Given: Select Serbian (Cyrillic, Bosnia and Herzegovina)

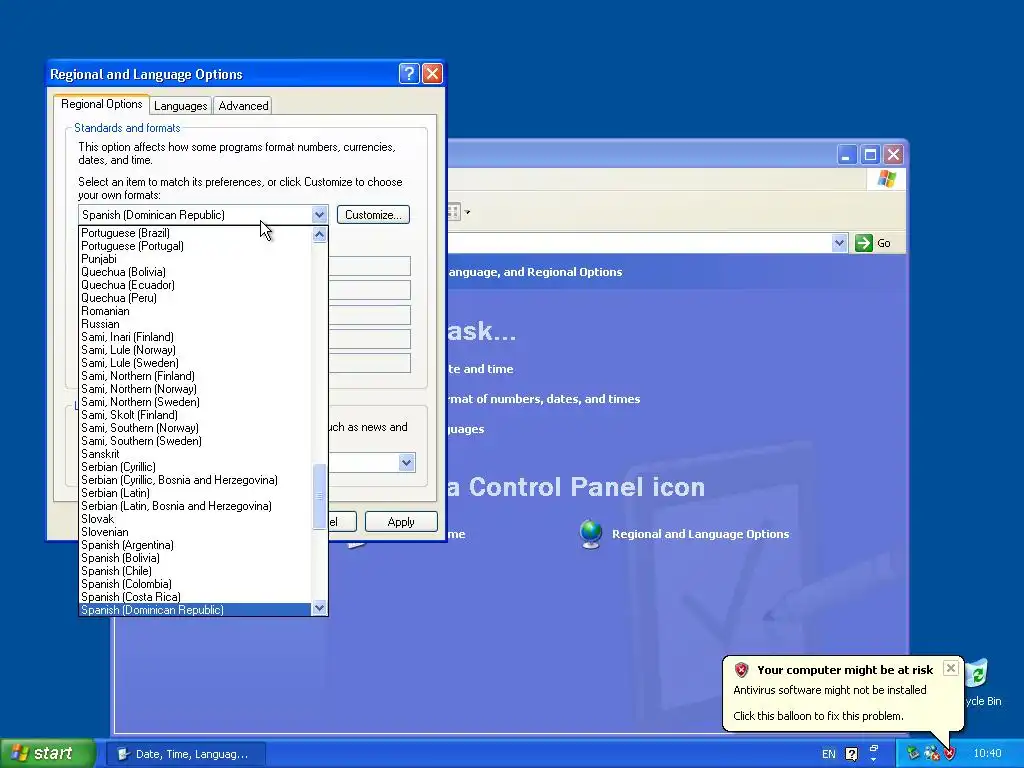Looking at the screenshot, I should 195,480.
